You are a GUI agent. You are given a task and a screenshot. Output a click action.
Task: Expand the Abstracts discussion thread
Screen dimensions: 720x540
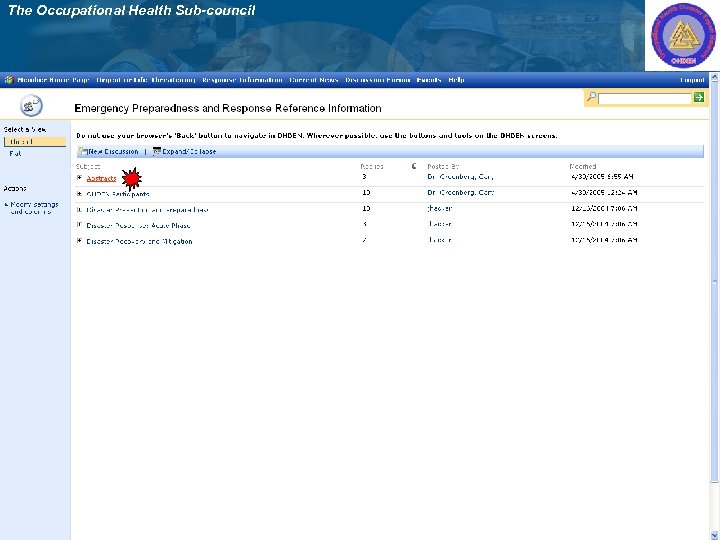click(79, 178)
